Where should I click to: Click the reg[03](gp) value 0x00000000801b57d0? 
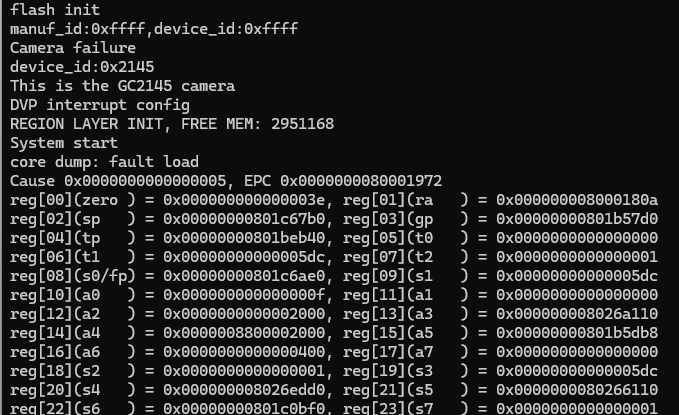pyautogui.click(x=577, y=219)
